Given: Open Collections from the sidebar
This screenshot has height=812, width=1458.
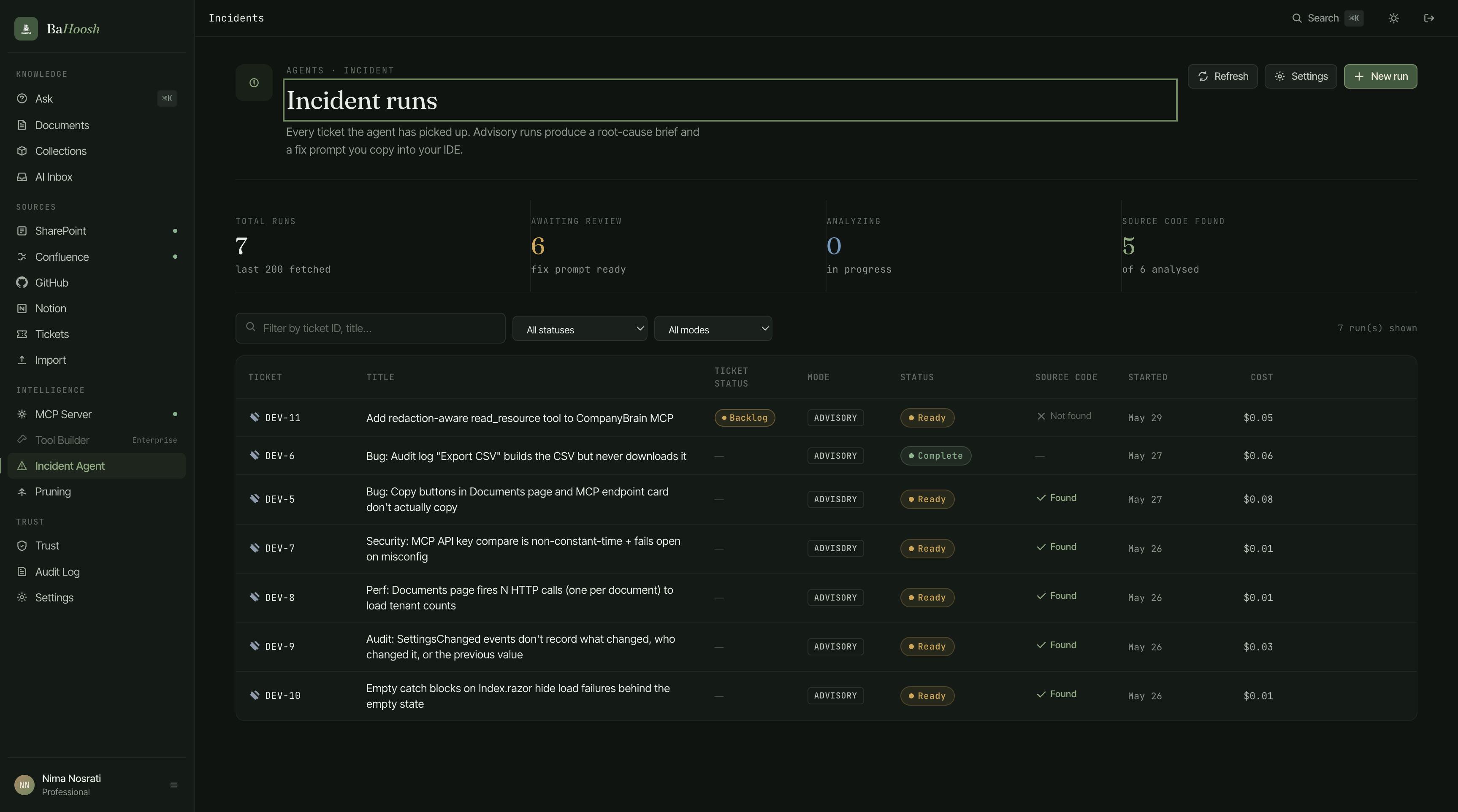Looking at the screenshot, I should [x=96, y=151].
